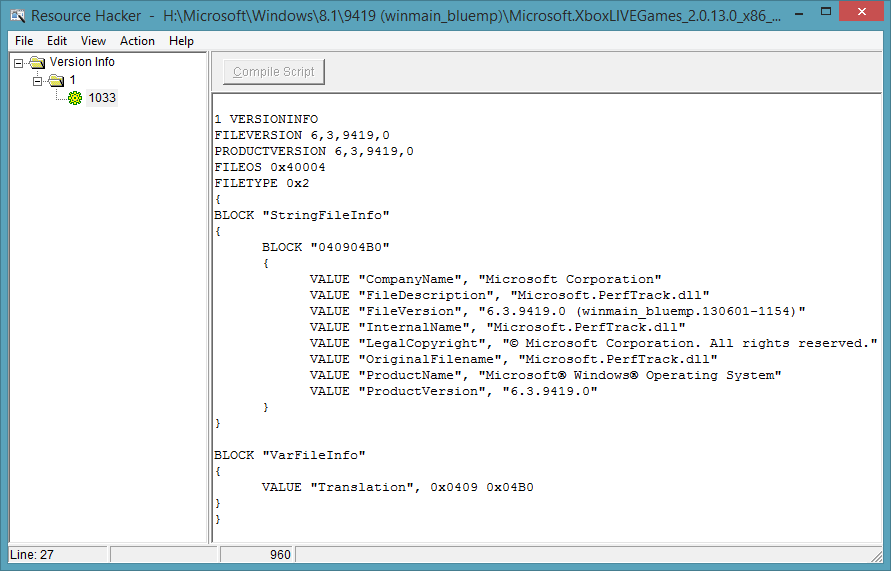891x571 pixels.
Task: Select the Version Info tree label
Action: [x=82, y=61]
